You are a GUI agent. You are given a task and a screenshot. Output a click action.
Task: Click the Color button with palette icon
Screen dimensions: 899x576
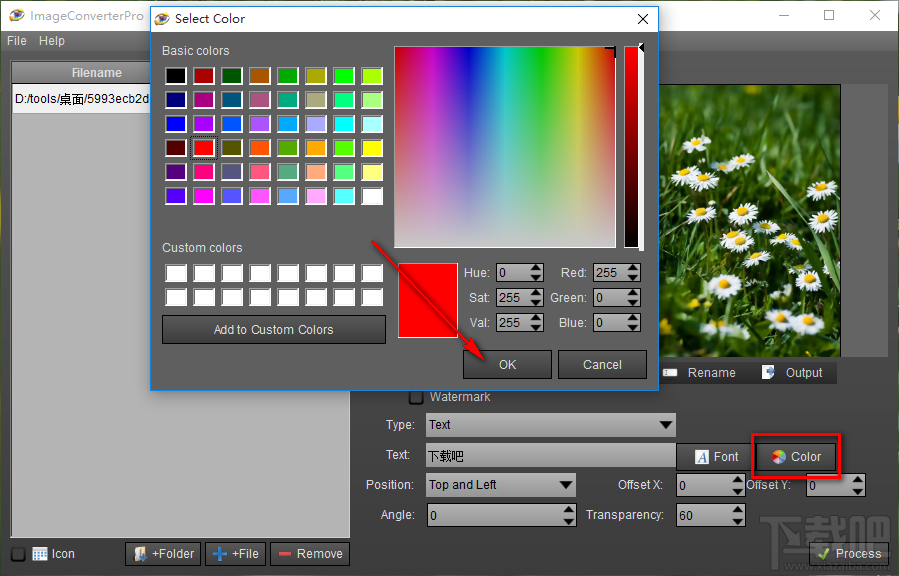(795, 456)
